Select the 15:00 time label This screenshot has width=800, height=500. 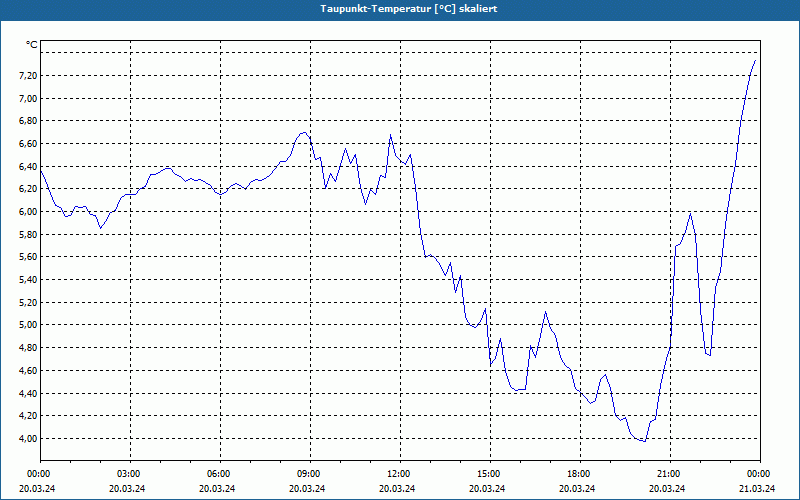click(x=490, y=474)
